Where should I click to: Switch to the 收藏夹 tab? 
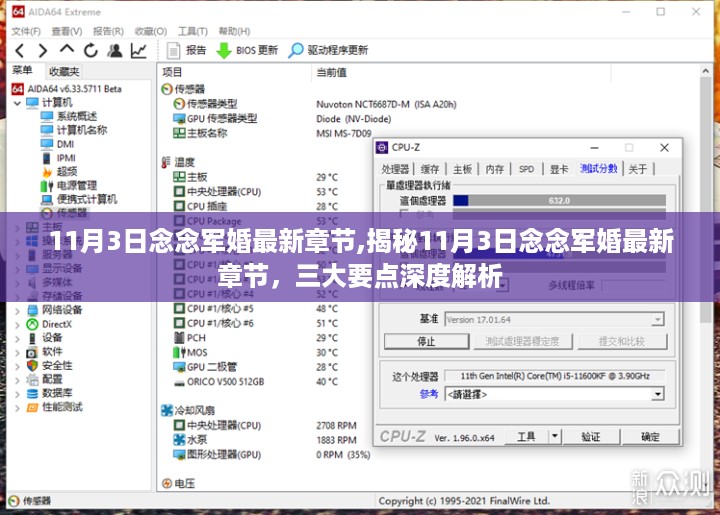64,72
